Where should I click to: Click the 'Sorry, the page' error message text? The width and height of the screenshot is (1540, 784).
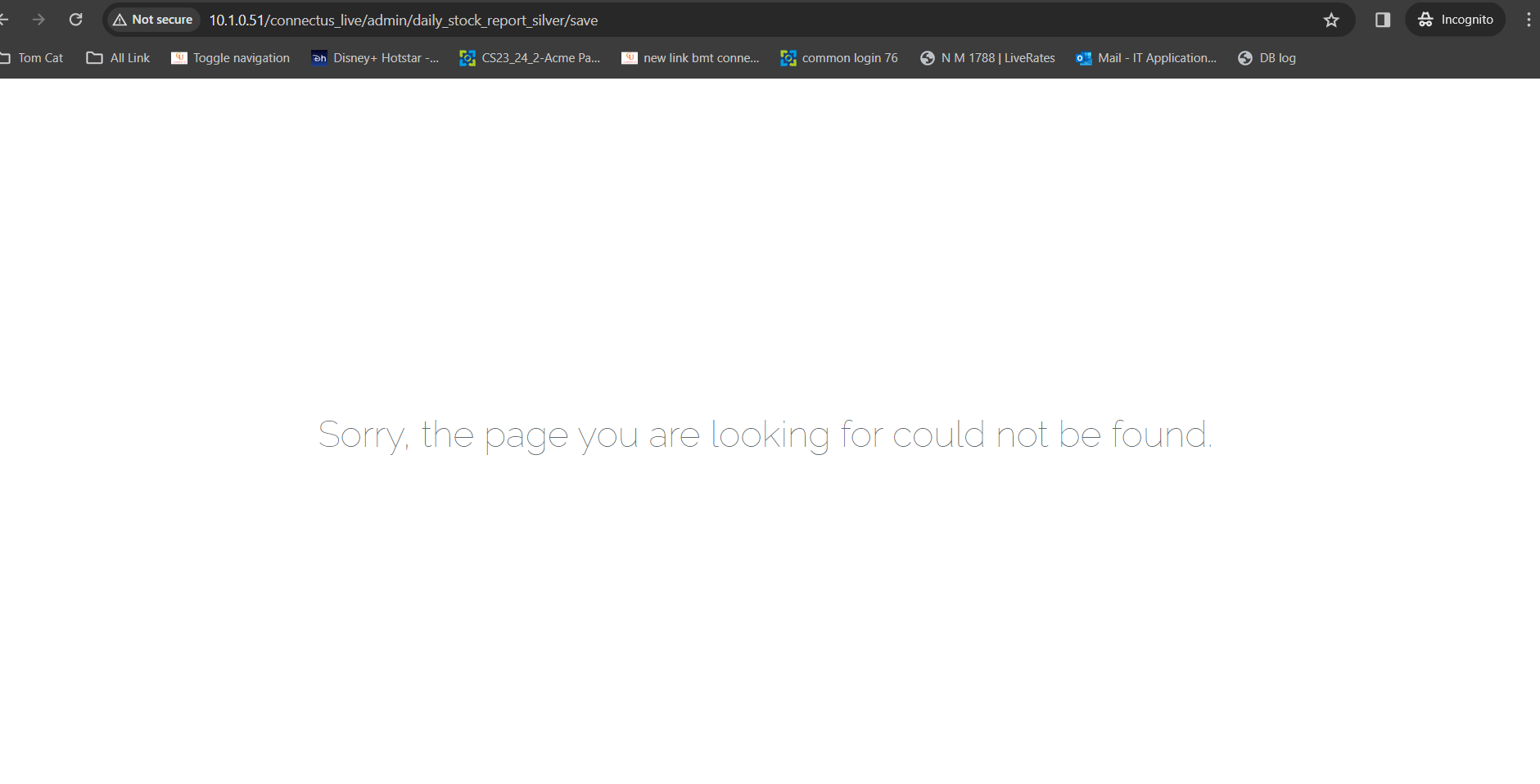click(x=765, y=435)
